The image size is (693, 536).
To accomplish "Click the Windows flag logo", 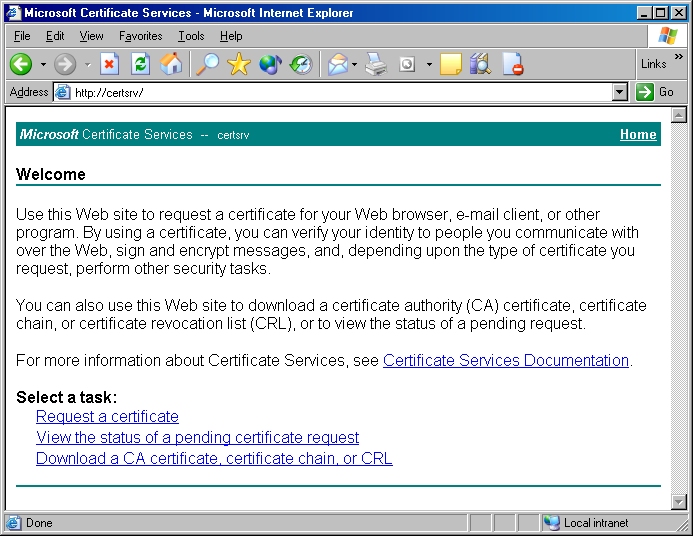I will (667, 36).
